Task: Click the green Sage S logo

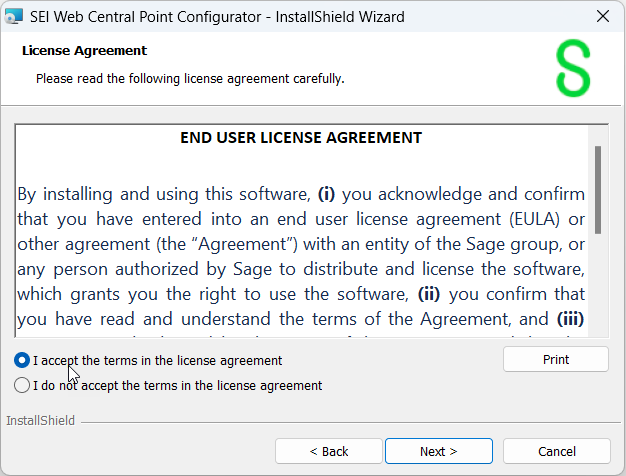Action: coord(573,68)
